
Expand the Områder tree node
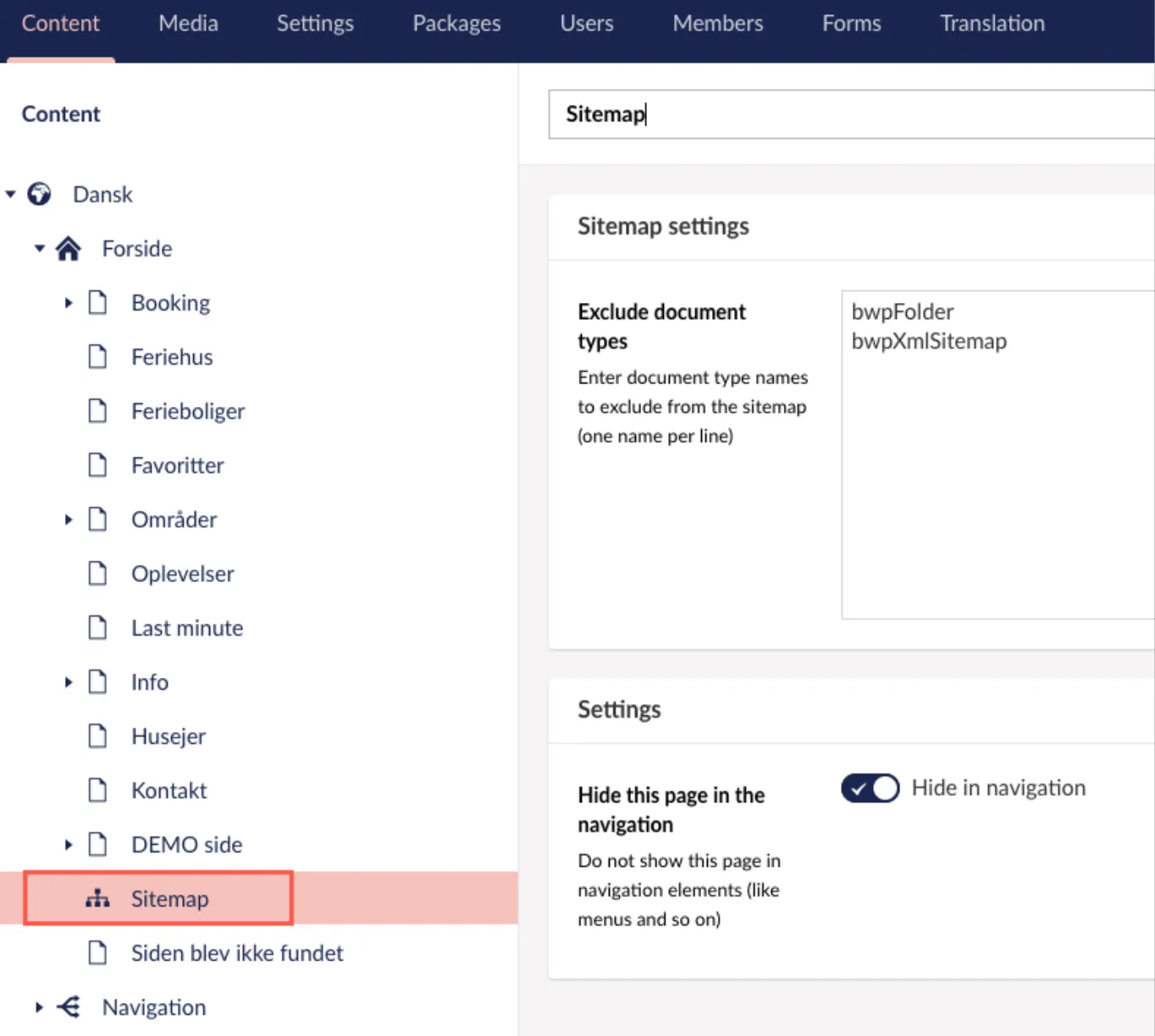[x=69, y=520]
